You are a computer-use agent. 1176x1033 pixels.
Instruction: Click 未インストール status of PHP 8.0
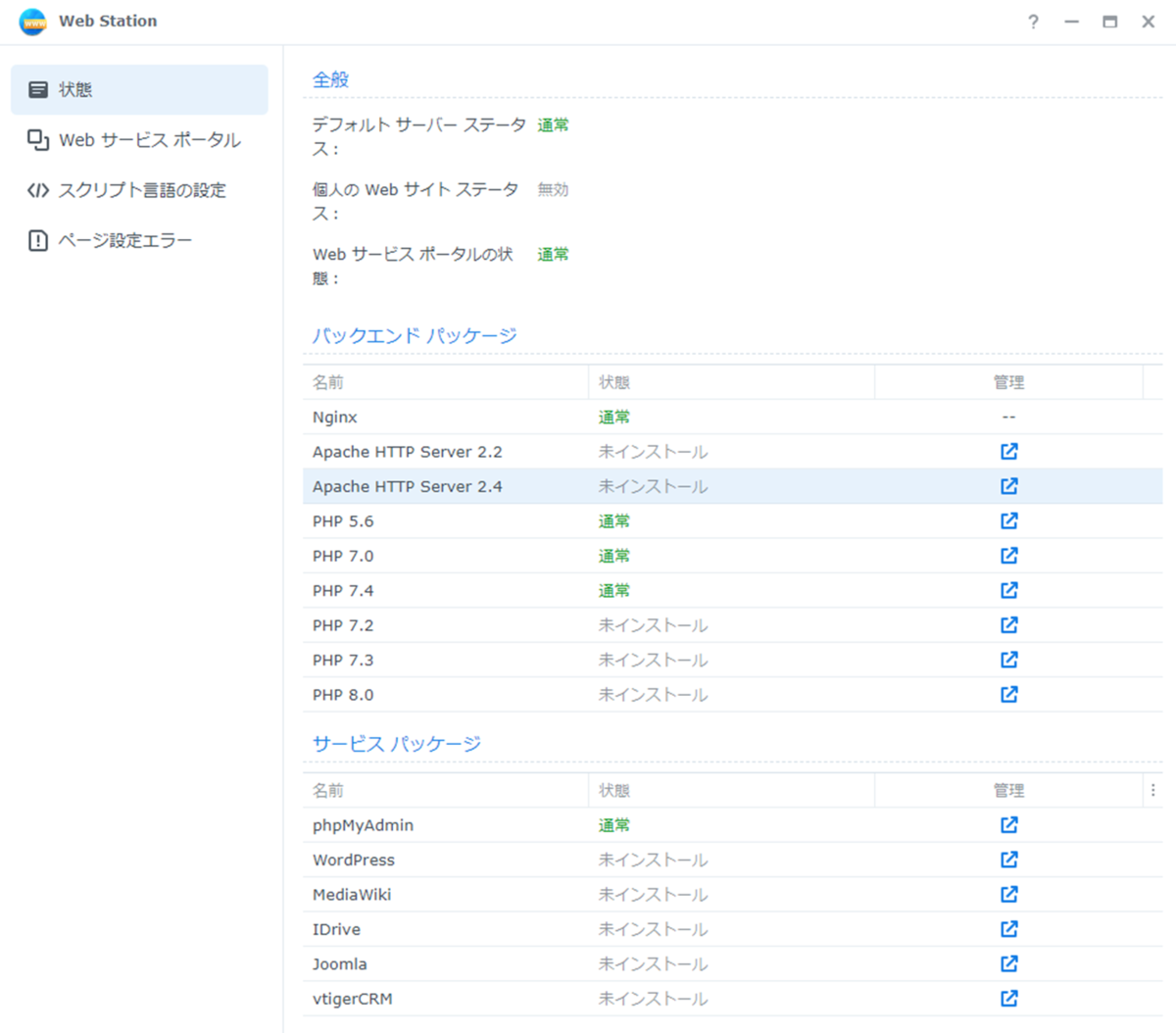[x=654, y=695]
